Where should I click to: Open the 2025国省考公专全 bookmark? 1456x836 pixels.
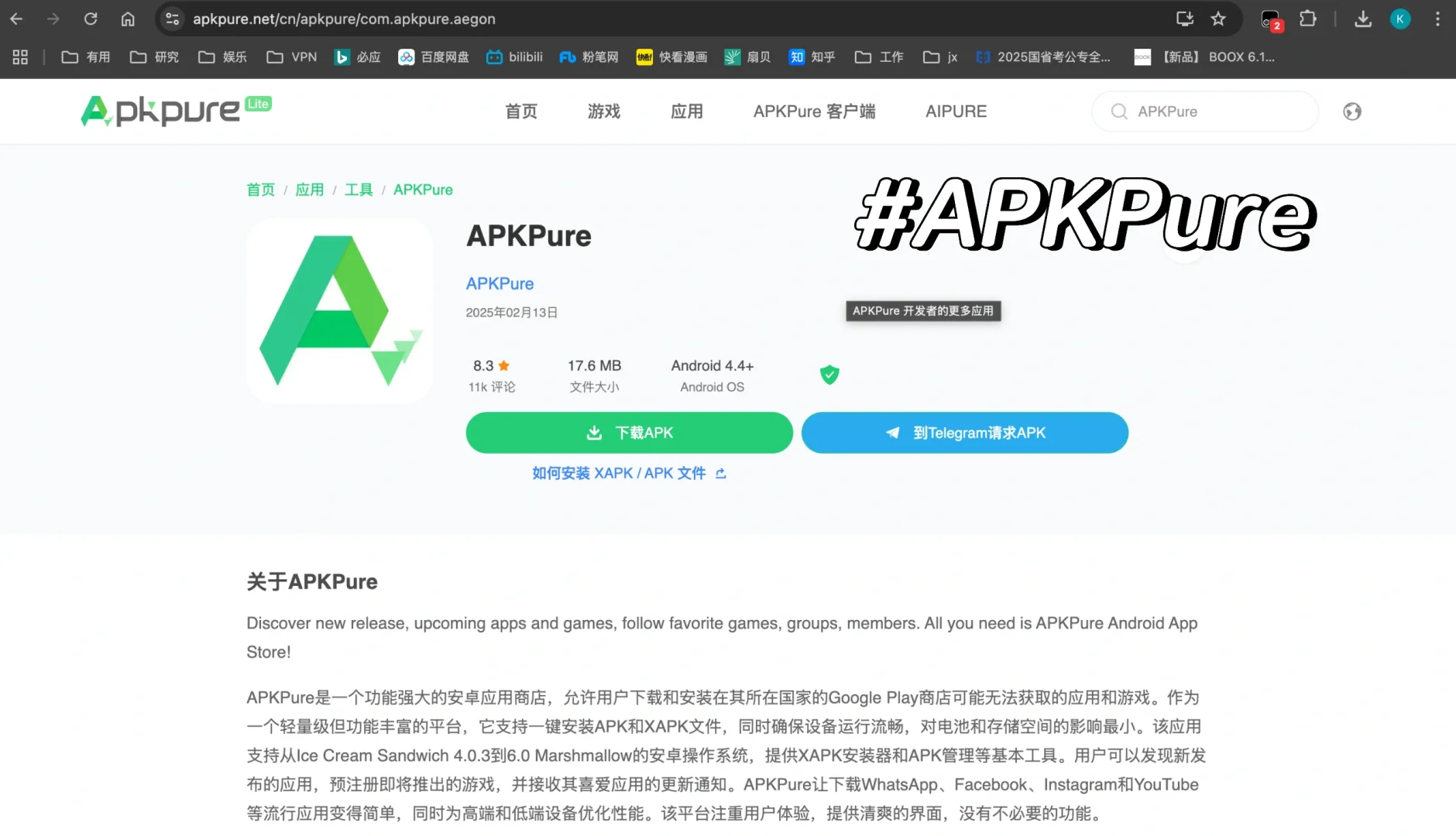coord(1043,57)
